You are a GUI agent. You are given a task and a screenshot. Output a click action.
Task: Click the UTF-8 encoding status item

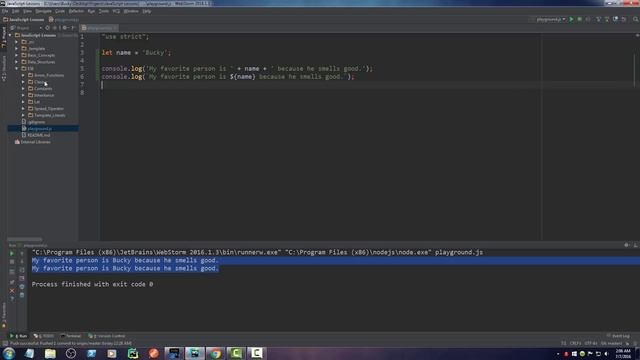[x=591, y=343]
